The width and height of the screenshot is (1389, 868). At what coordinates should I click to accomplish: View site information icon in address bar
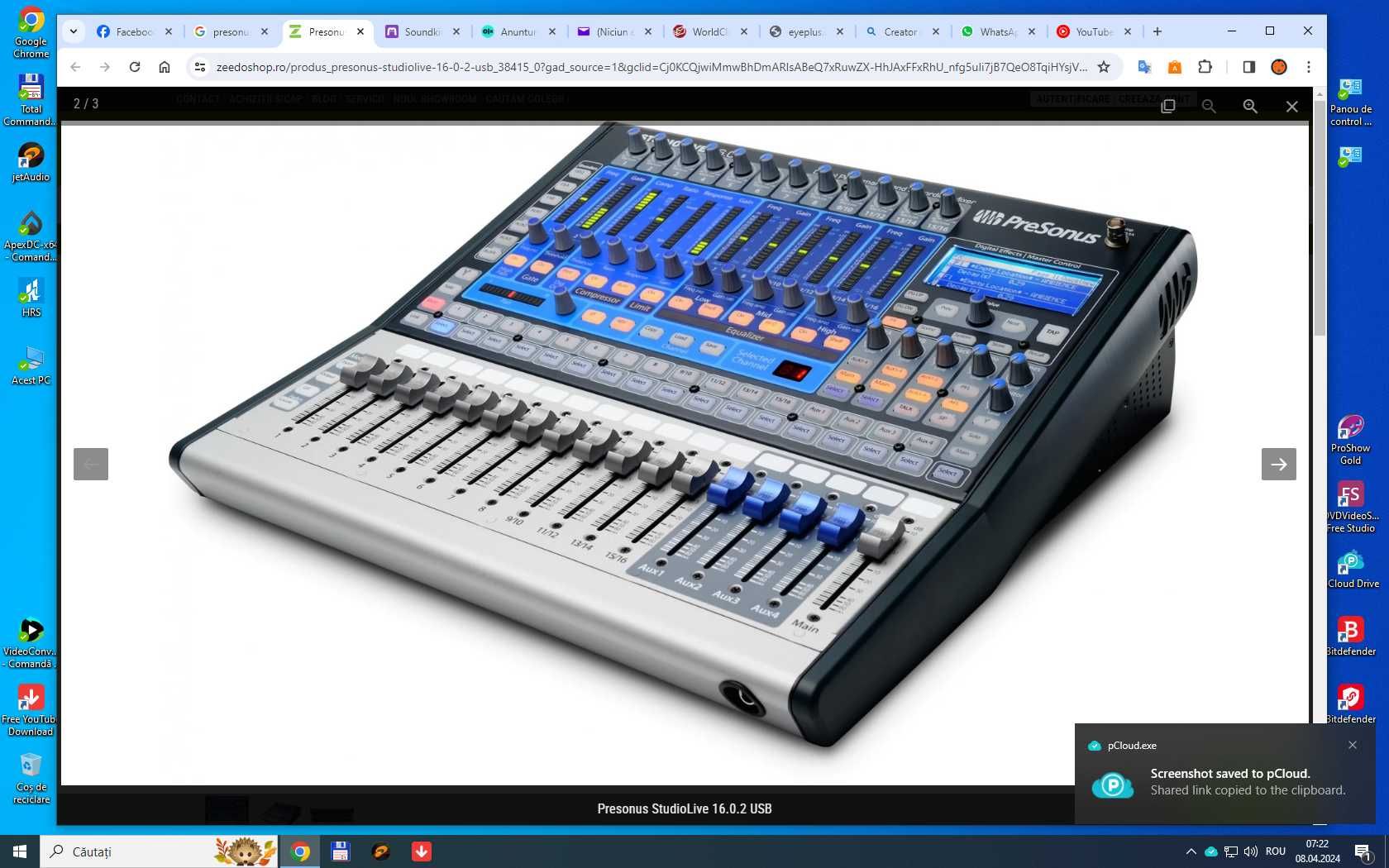click(x=199, y=67)
